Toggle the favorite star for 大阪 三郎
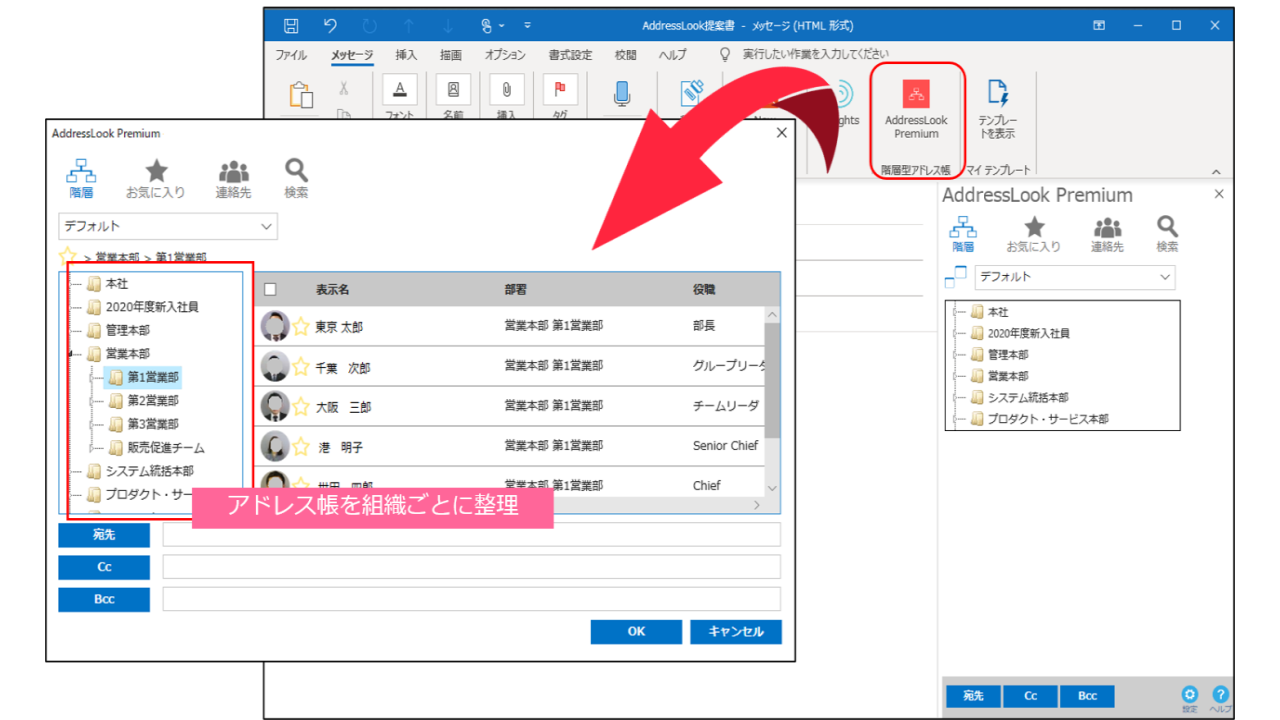The width and height of the screenshot is (1280, 720). [x=301, y=406]
